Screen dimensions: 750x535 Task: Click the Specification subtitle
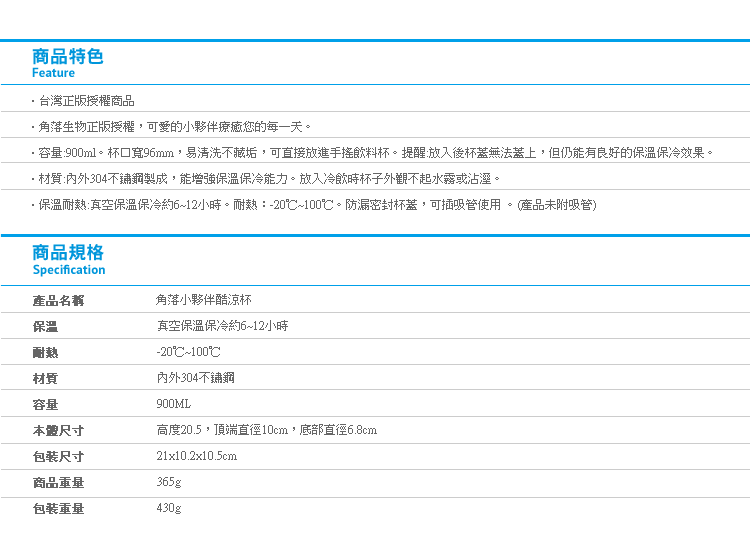[69, 270]
